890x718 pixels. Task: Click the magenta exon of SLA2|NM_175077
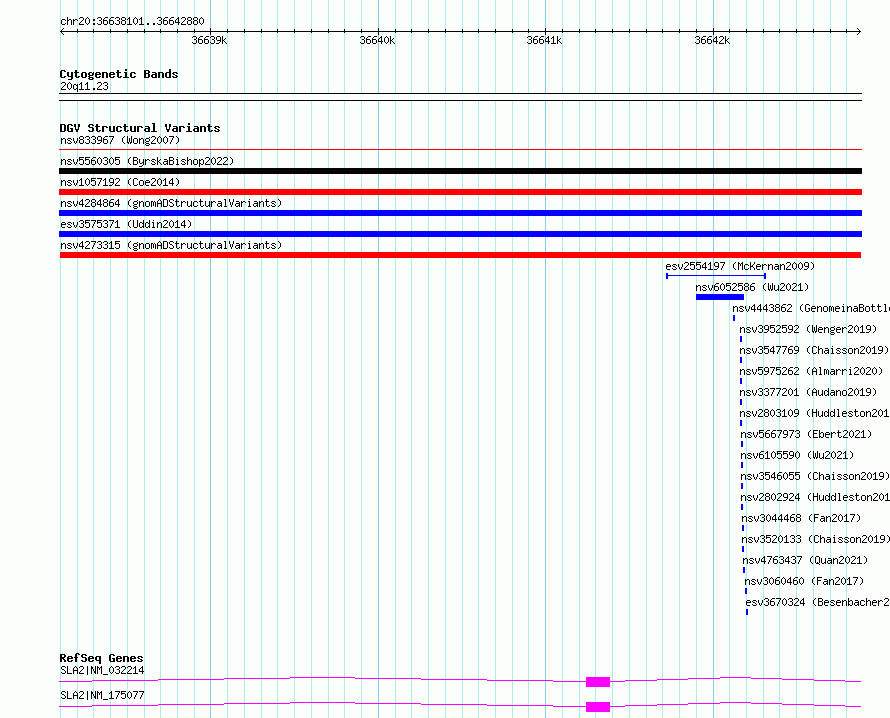click(598, 707)
